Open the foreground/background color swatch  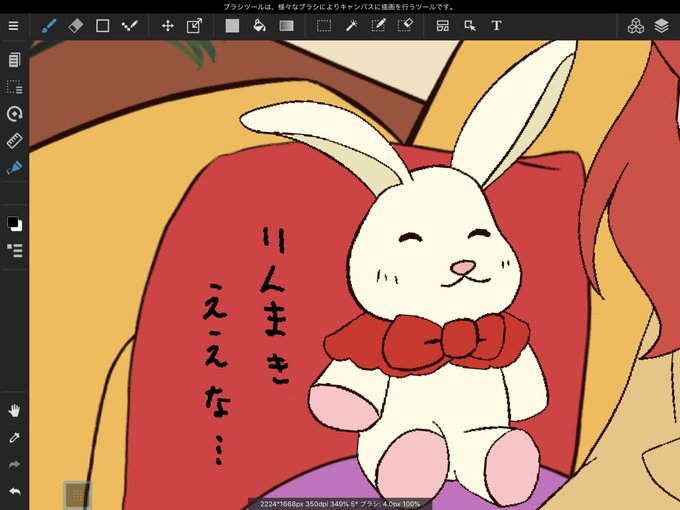coord(14,223)
